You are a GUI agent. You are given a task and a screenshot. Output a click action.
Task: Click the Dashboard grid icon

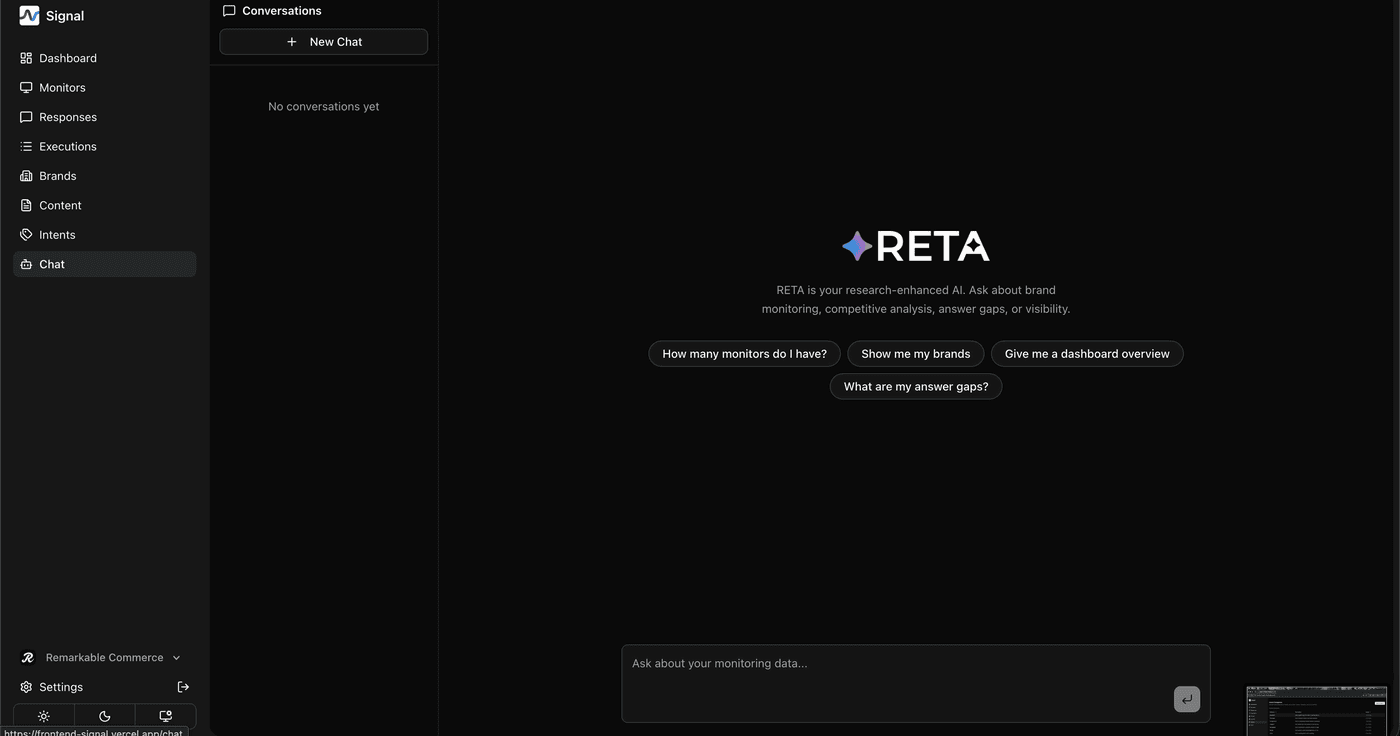pos(26,58)
